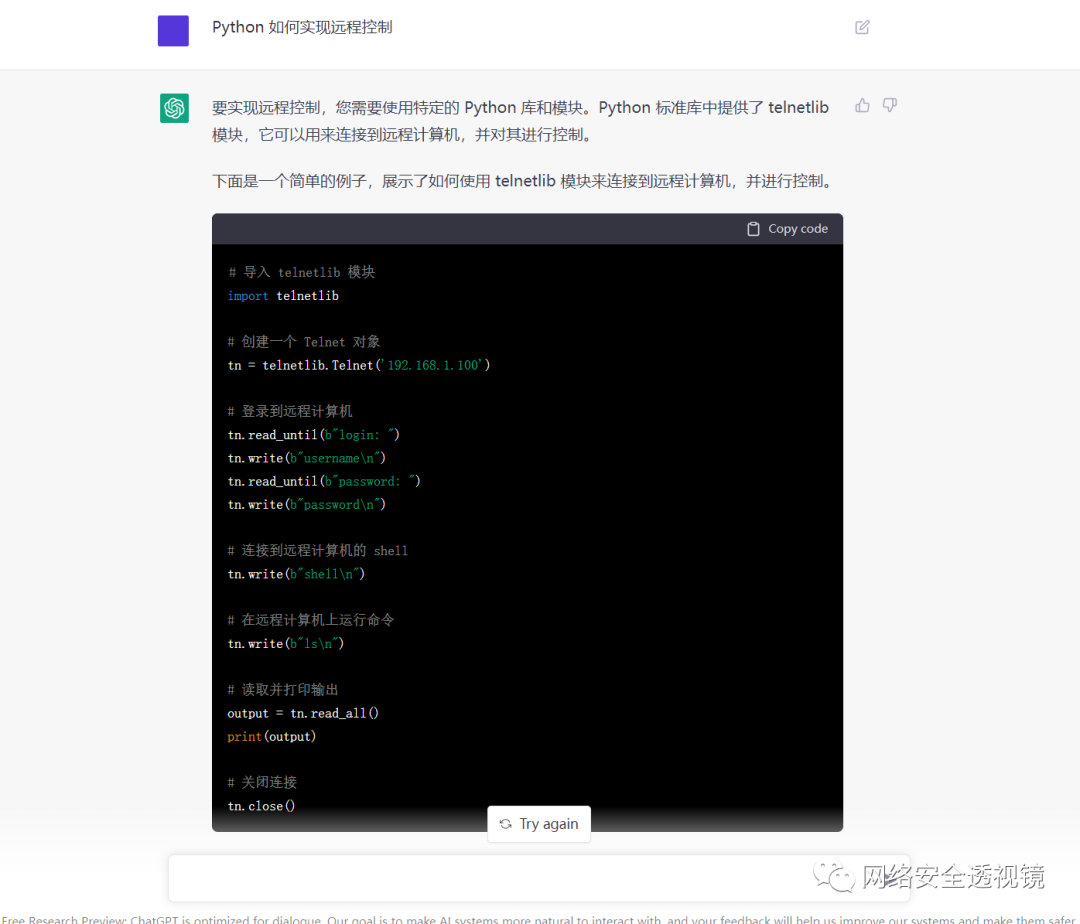Image resolution: width=1080 pixels, height=924 pixels.
Task: Click the code line tn.write(b"password\n")
Action: [x=307, y=505]
